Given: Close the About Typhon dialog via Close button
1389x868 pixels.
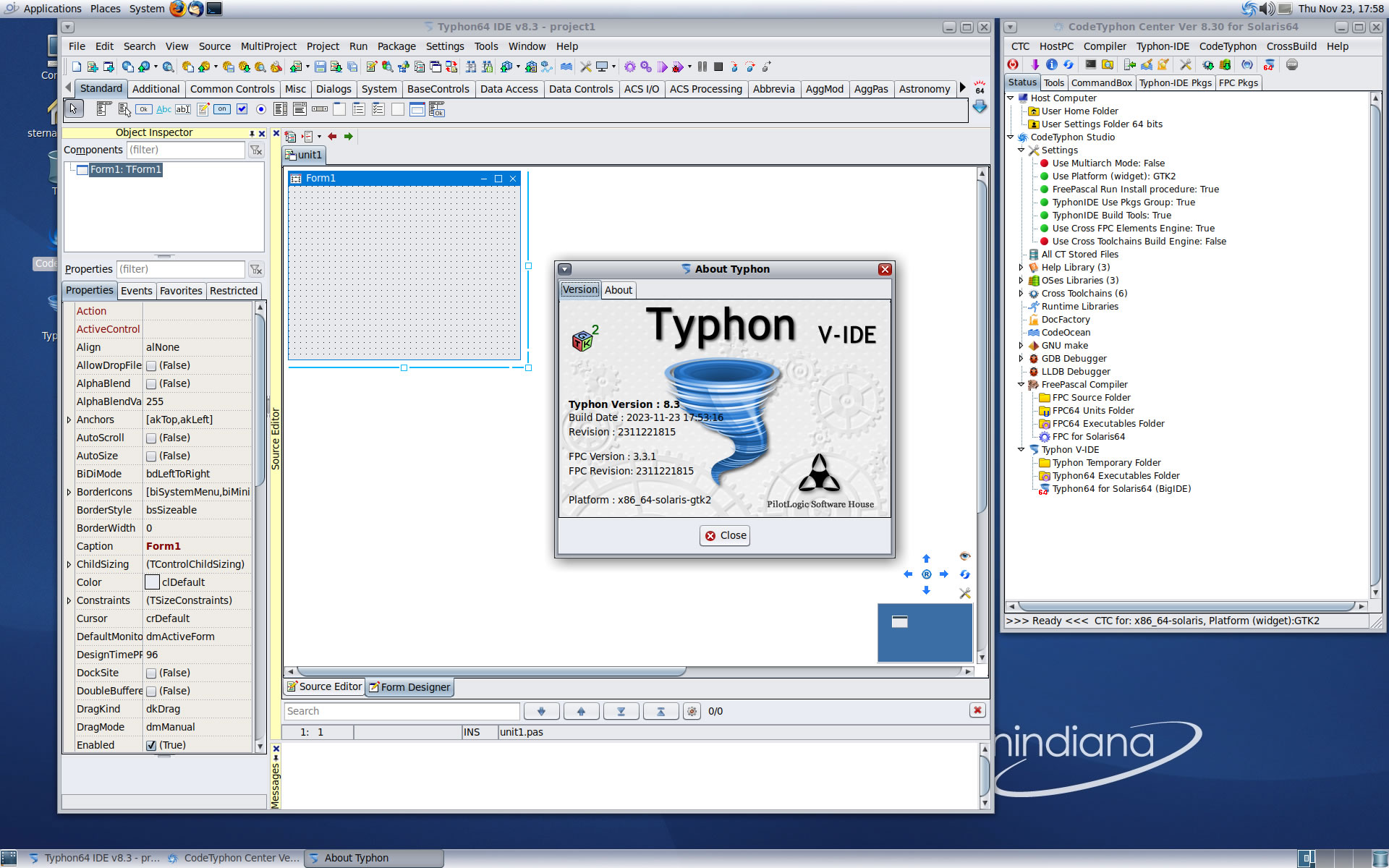Looking at the screenshot, I should point(725,535).
